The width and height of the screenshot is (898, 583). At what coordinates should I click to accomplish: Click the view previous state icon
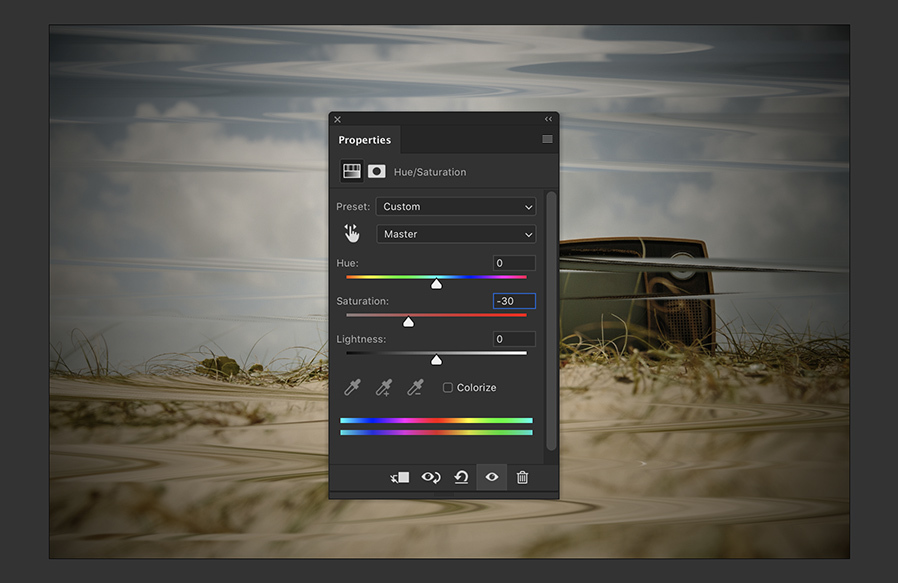431,477
